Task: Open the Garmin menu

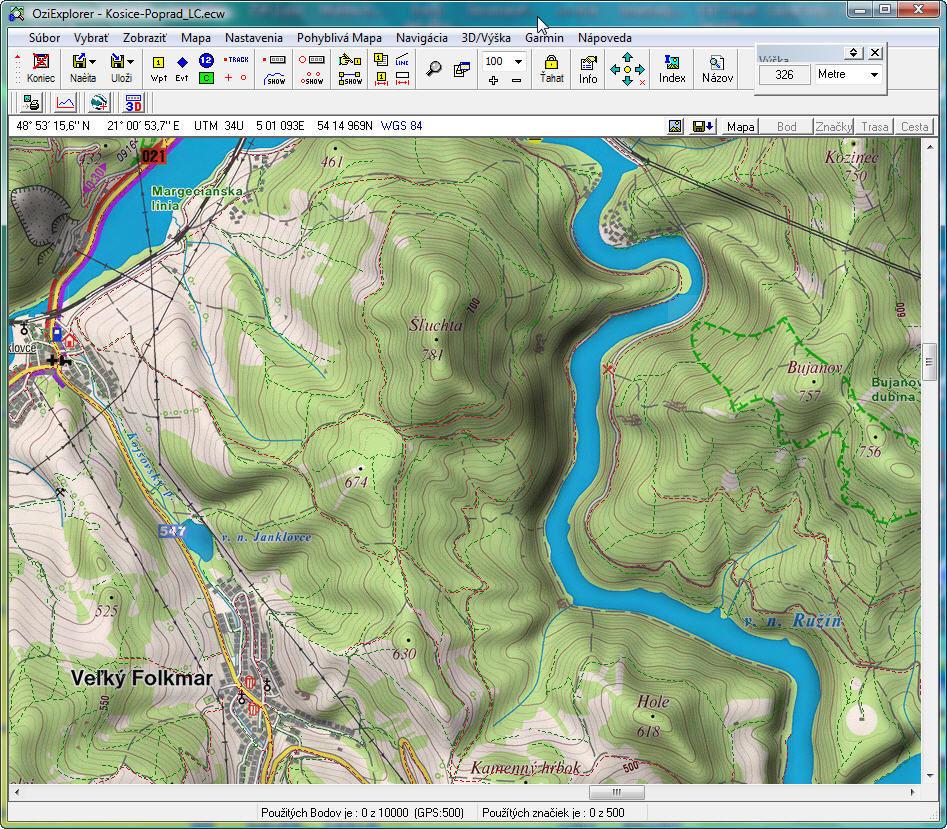Action: pos(544,38)
